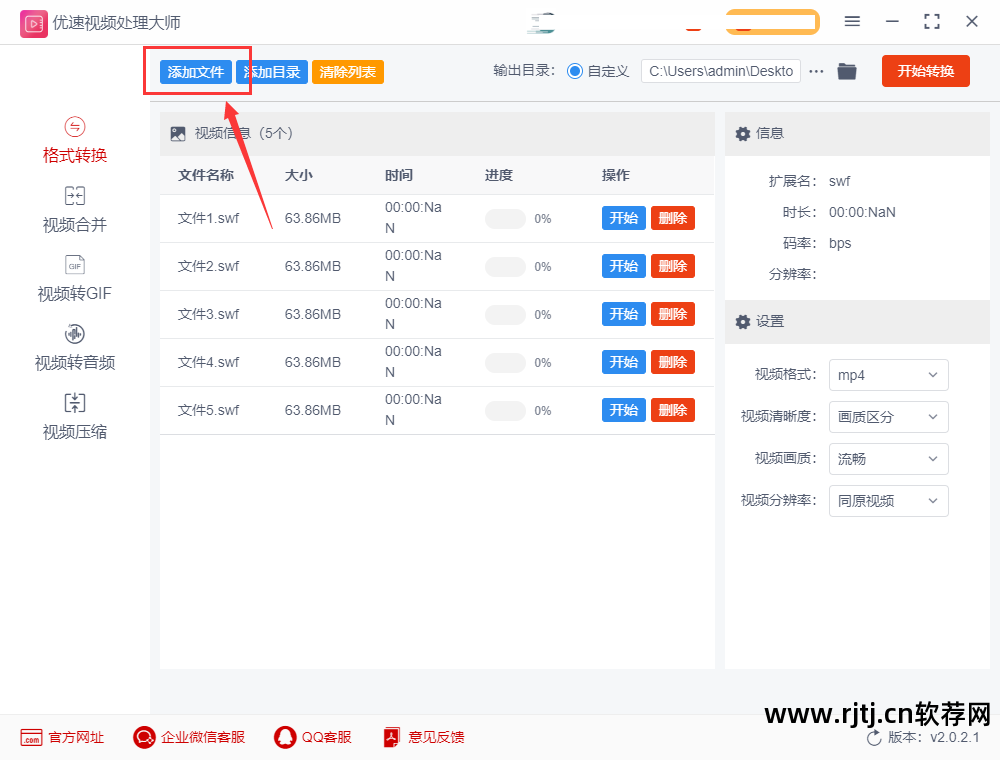Viewport: 1000px width, 760px height.
Task: Click the app logo in the title bar
Action: point(34,24)
